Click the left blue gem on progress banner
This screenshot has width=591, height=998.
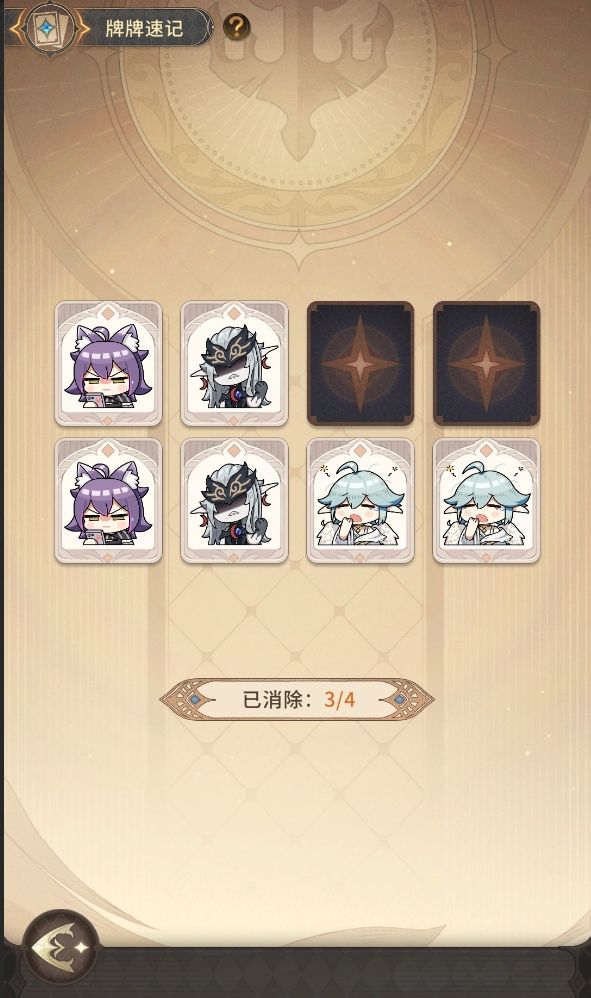[195, 699]
